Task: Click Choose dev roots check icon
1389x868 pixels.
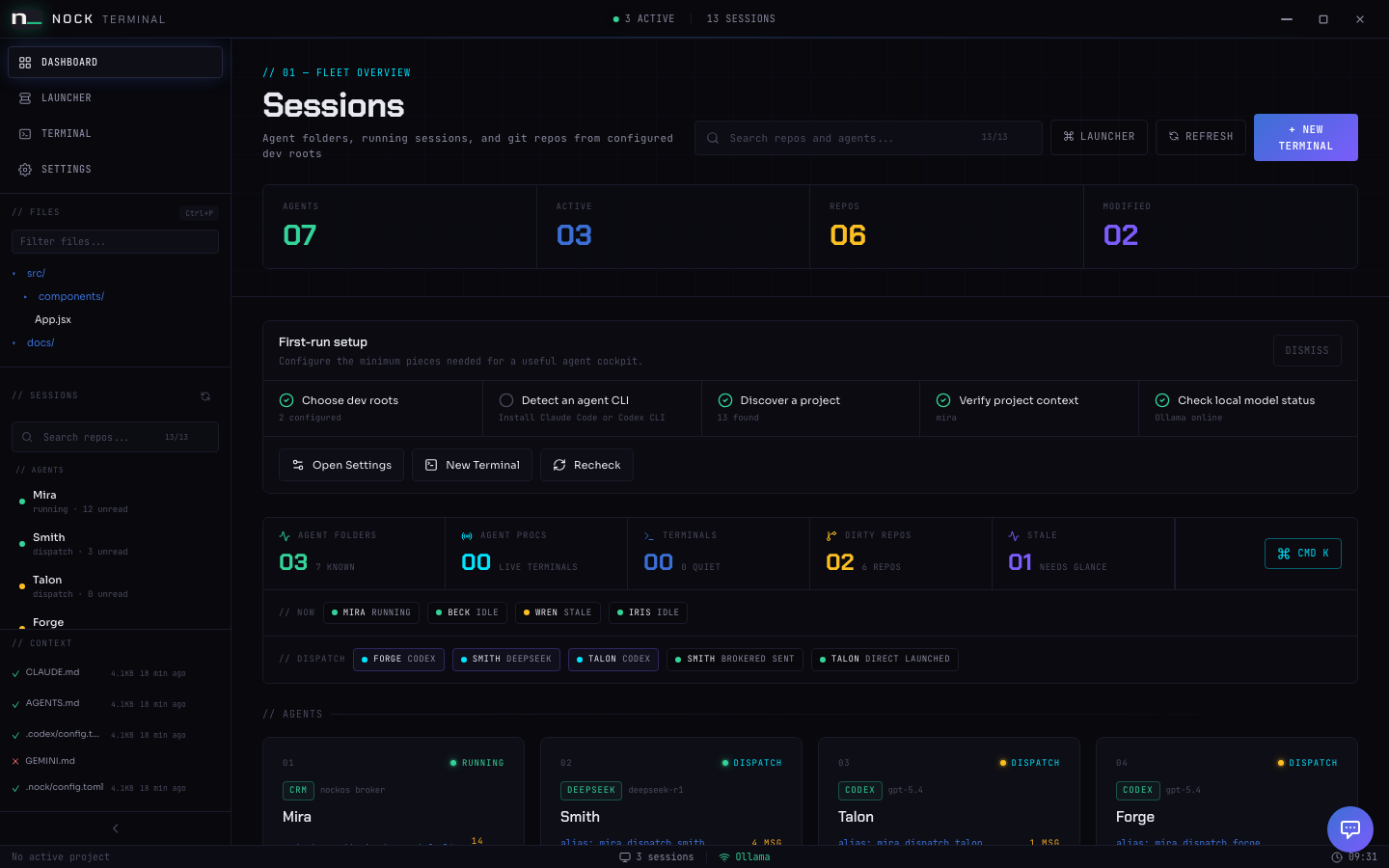Action: (x=286, y=400)
